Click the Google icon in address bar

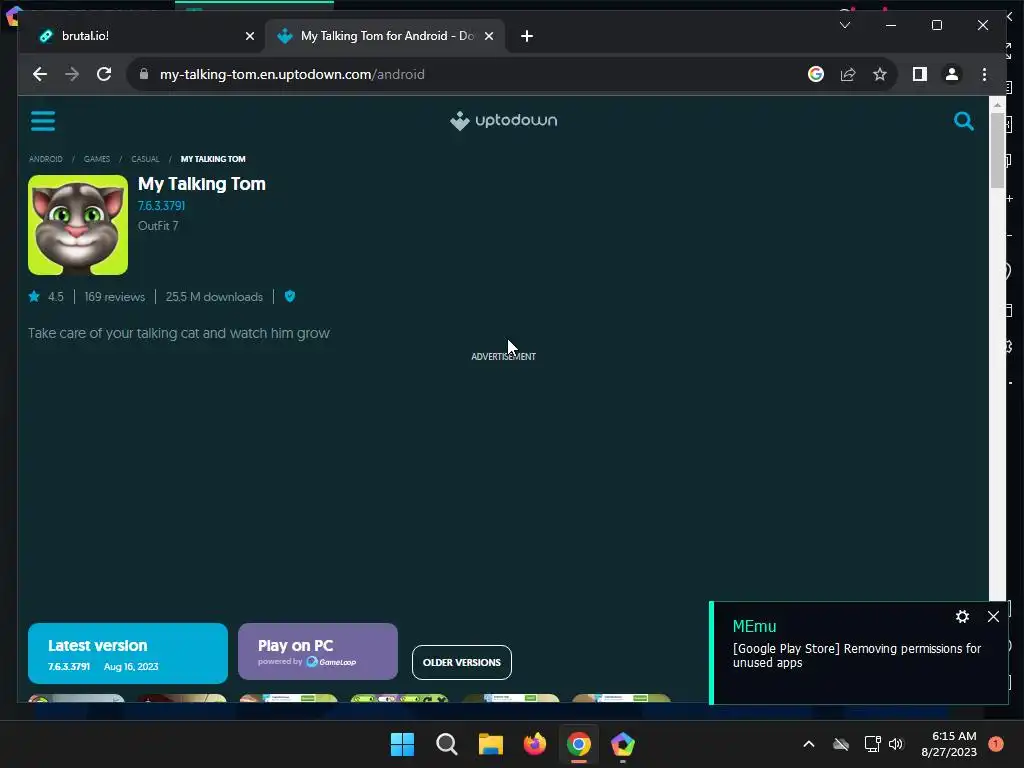(x=816, y=74)
